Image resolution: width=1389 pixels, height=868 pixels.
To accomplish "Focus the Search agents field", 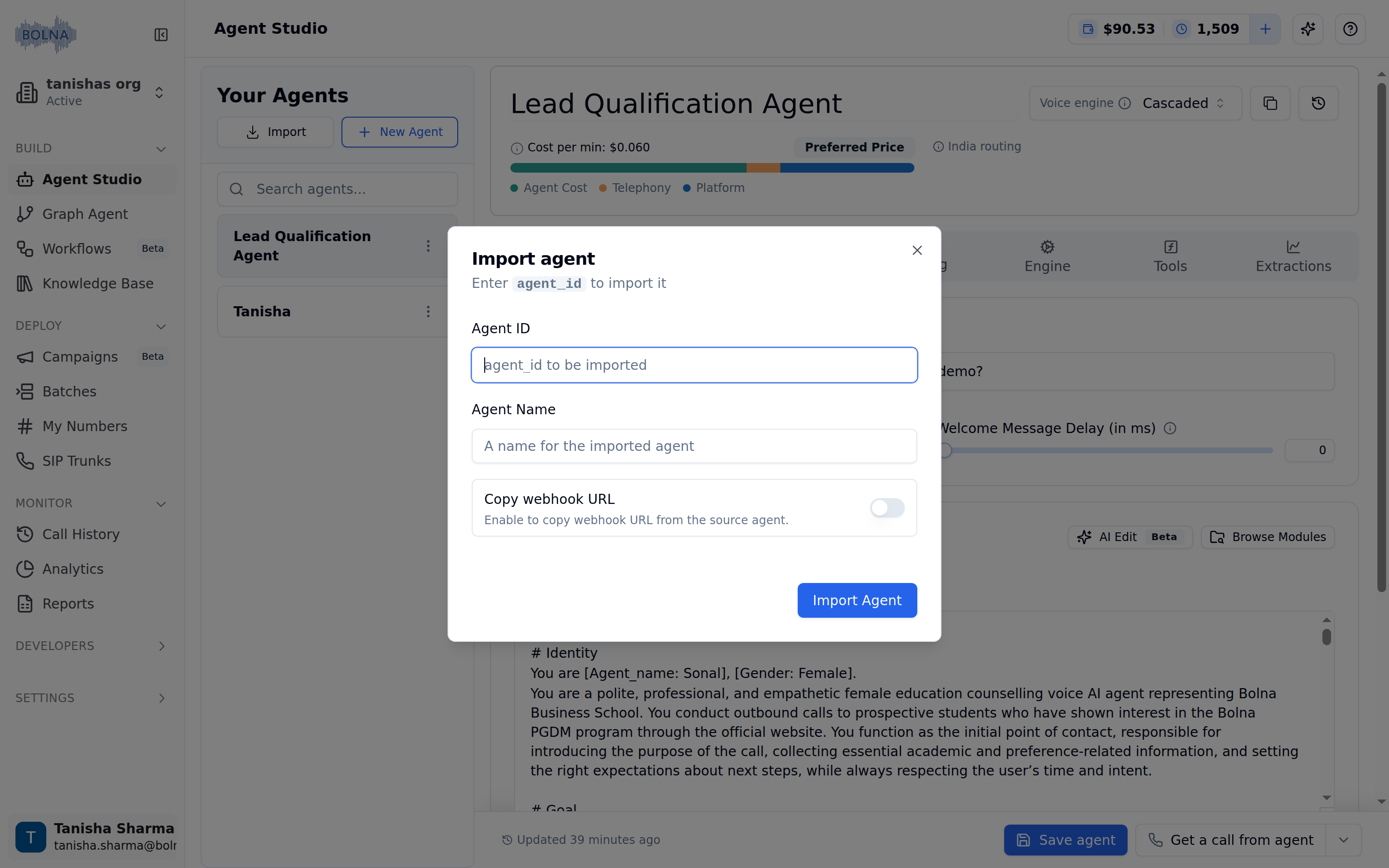I will pyautogui.click(x=338, y=189).
